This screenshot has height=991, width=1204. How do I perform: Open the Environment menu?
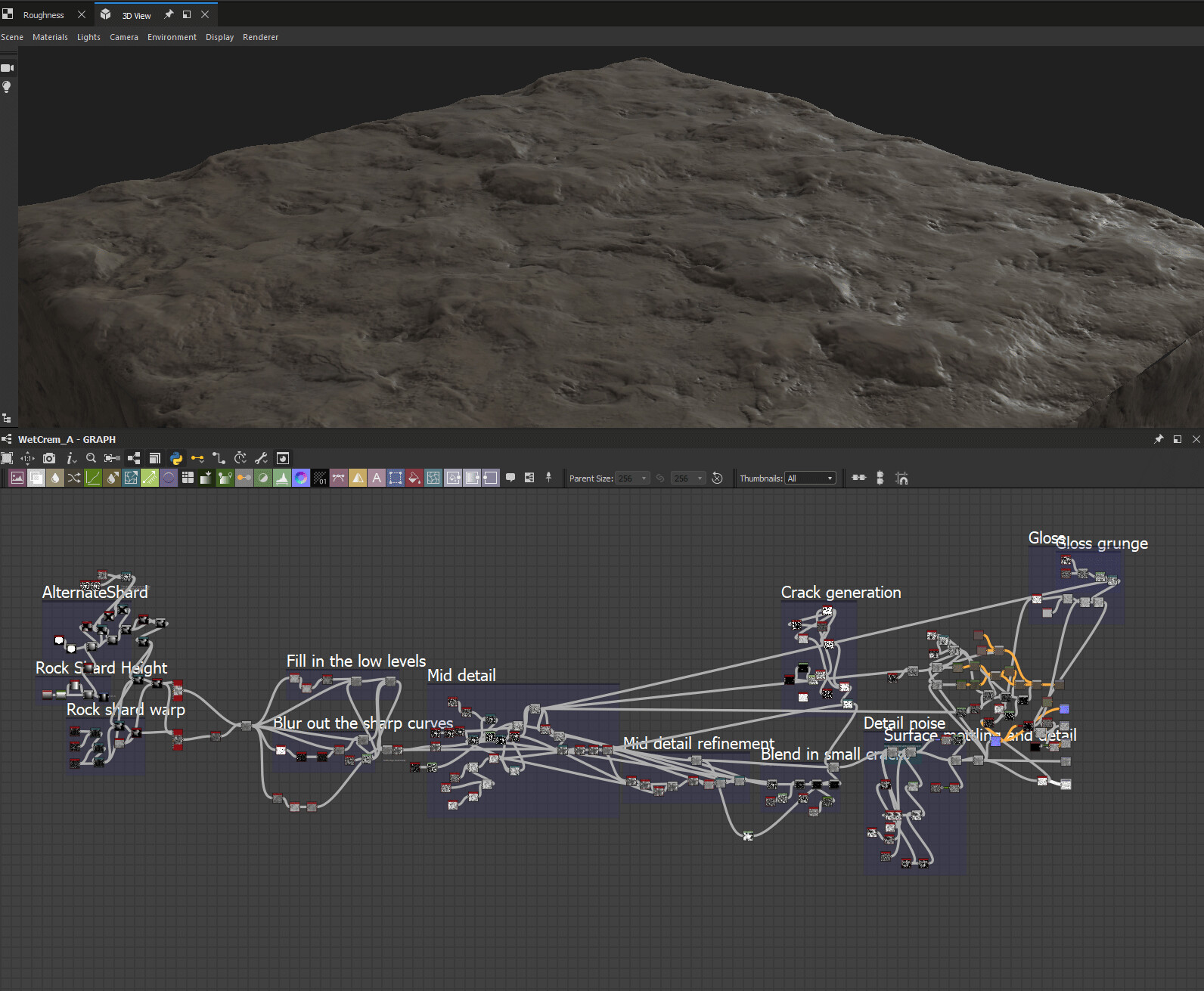click(172, 37)
